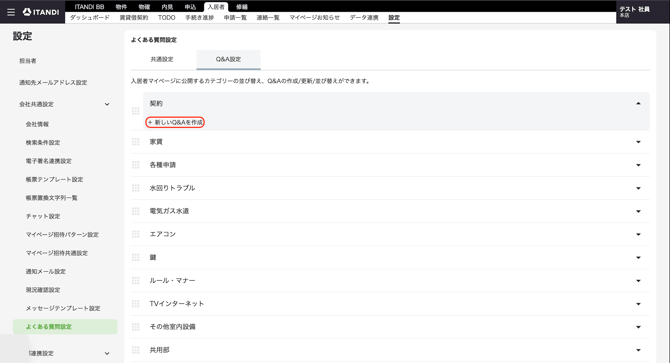Open マイページ招待パターン設定 in sidebar
Viewport: 670px width, 363px height.
[62, 234]
